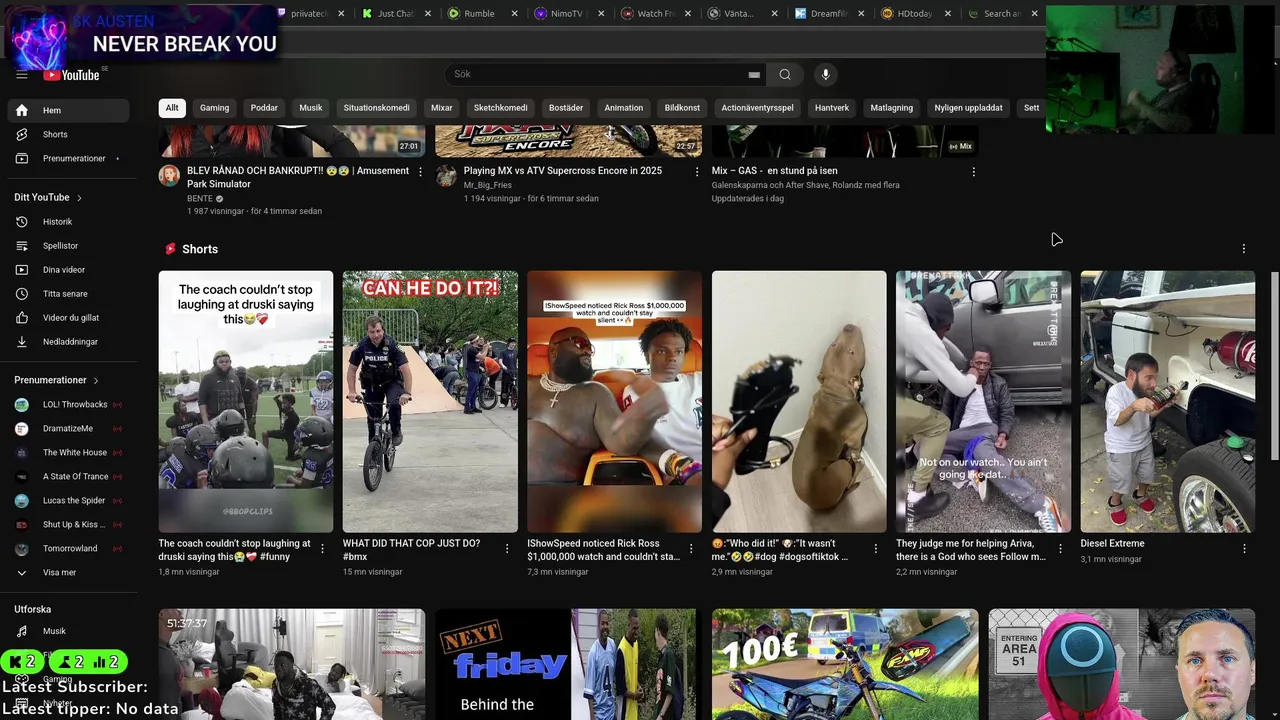Open options for WHAT DID THAT COP short
The height and width of the screenshot is (720, 1280).
tap(507, 549)
